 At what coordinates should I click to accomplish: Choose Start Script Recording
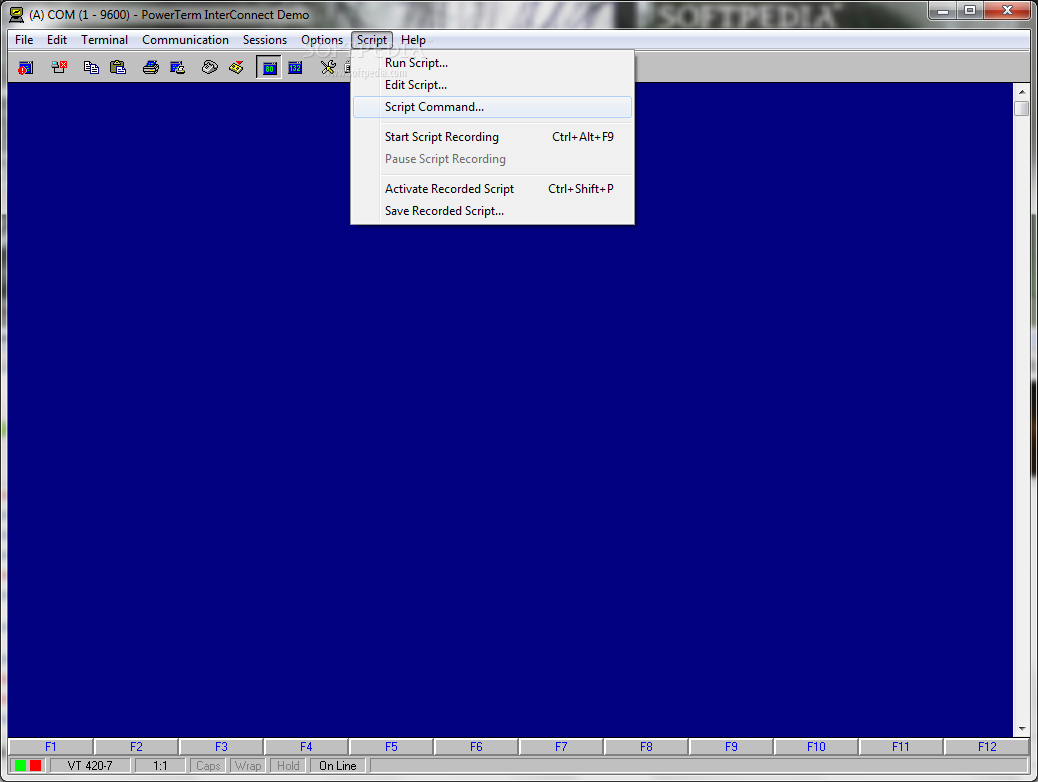tap(493, 136)
